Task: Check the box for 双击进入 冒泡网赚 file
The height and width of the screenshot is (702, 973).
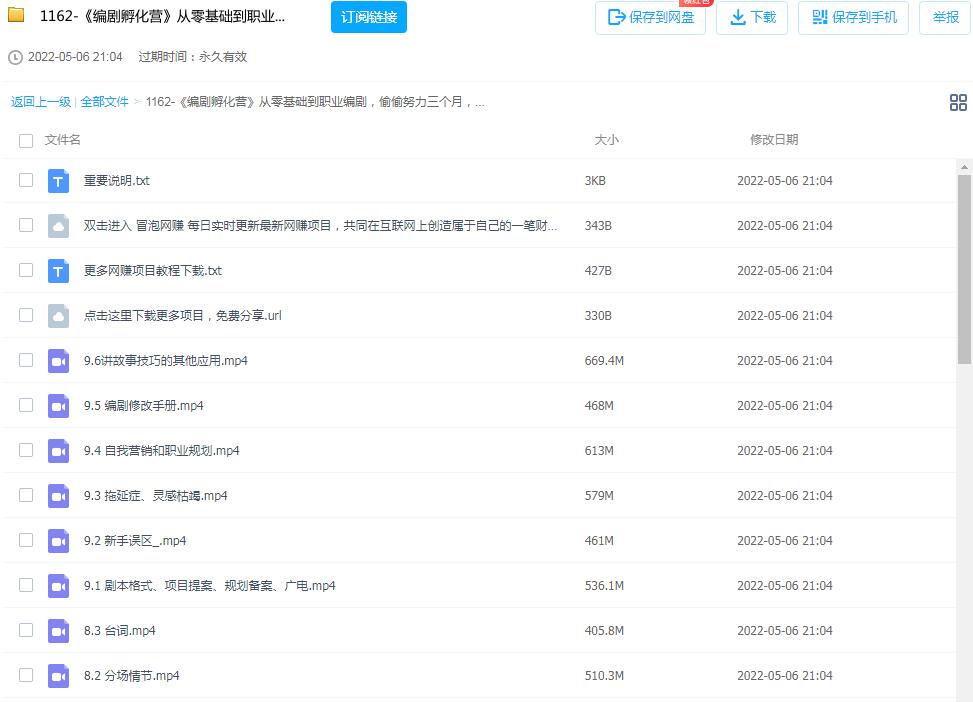Action: [26, 225]
